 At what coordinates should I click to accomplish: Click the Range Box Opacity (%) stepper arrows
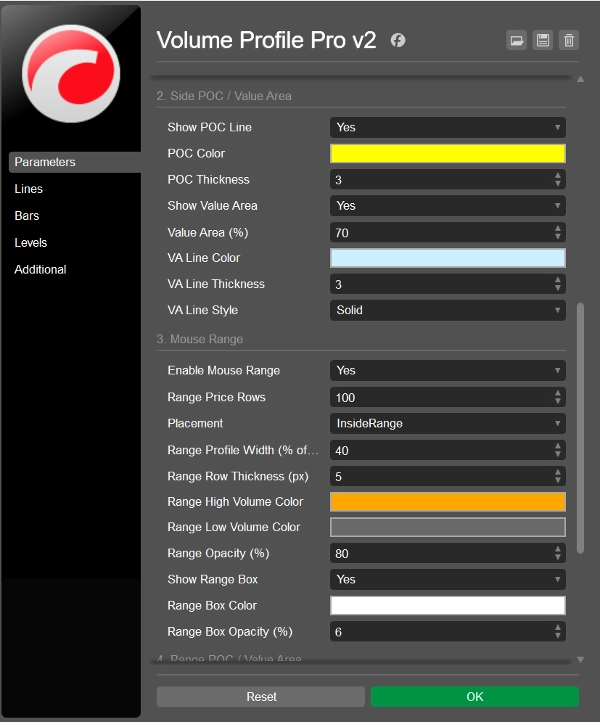point(558,632)
